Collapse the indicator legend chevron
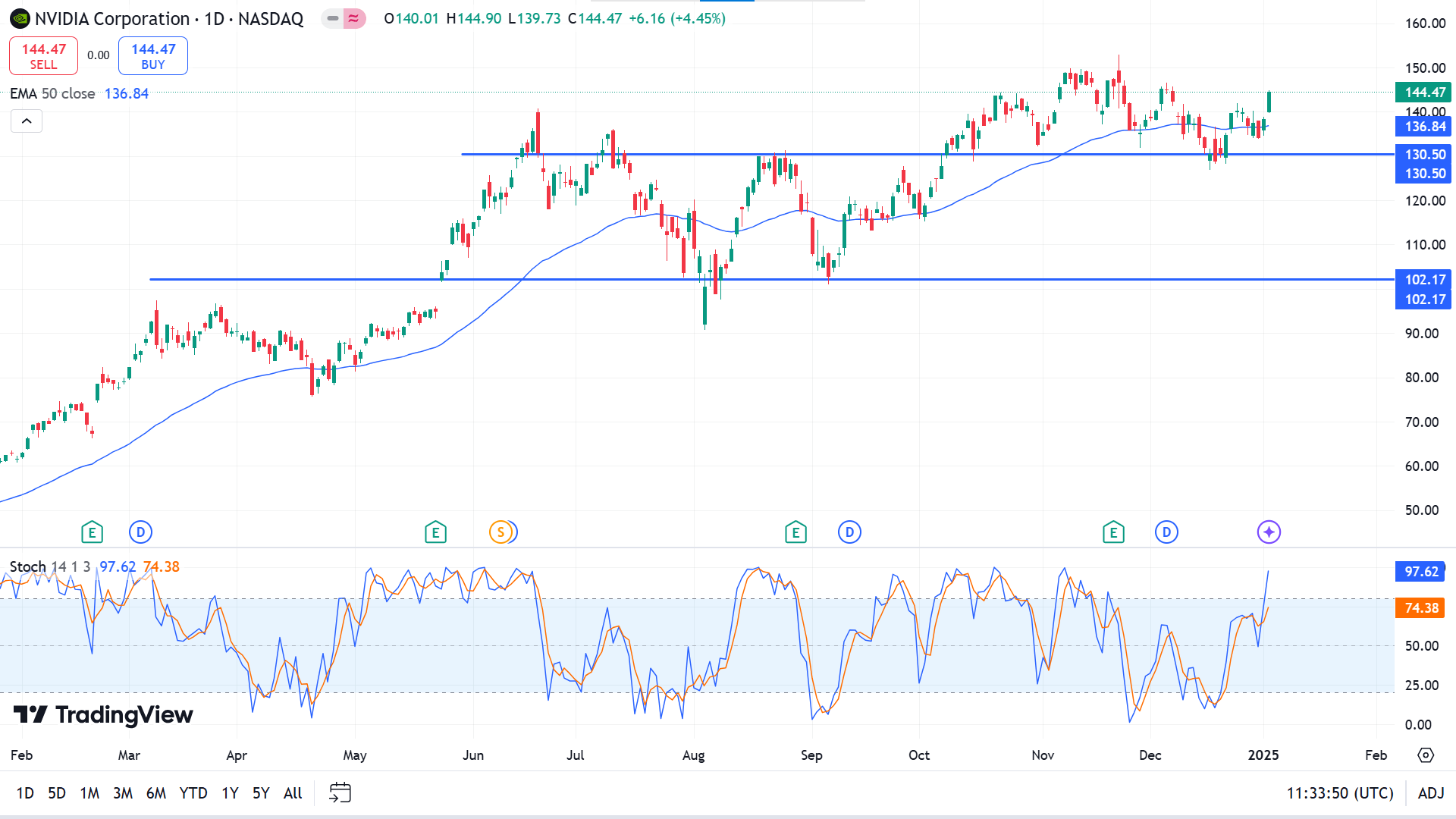This screenshot has width=1456, height=819. tap(27, 121)
